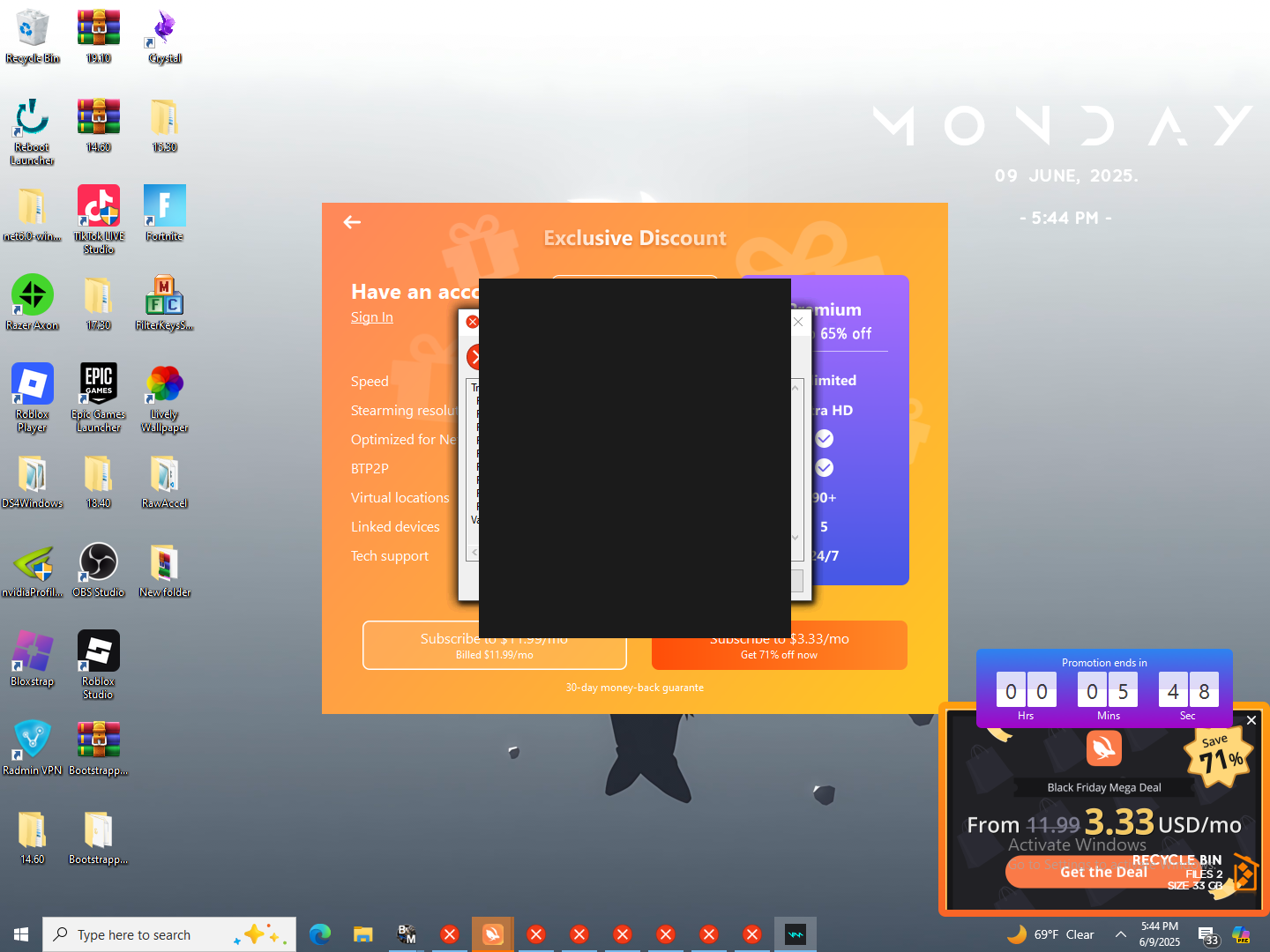The width and height of the screenshot is (1270, 952).
Task: Click the Recycle Bin widget icon at bottom right
Action: (x=1244, y=873)
